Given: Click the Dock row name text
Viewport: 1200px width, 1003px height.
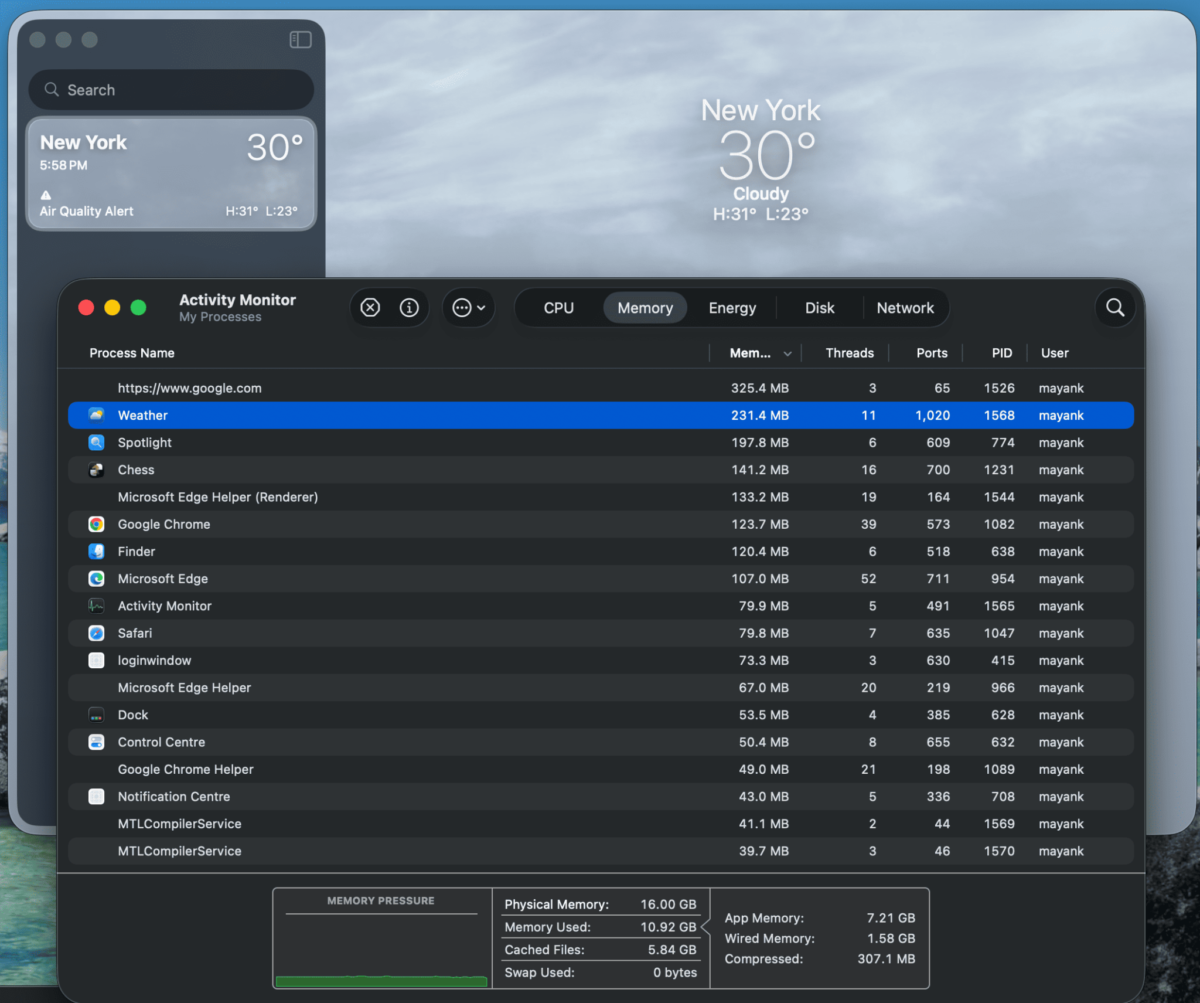Looking at the screenshot, I should click(x=133, y=715).
